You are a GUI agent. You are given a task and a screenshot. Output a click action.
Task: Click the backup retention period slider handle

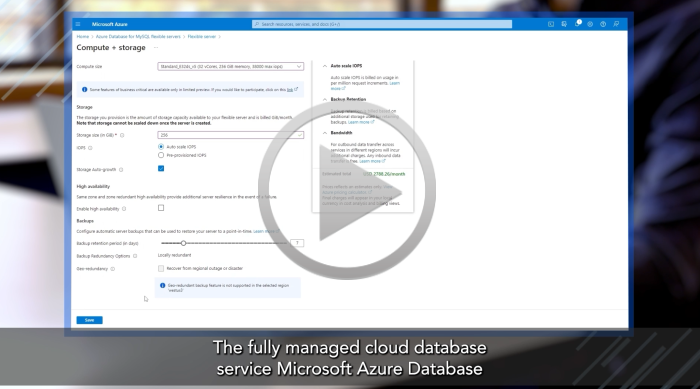click(183, 243)
